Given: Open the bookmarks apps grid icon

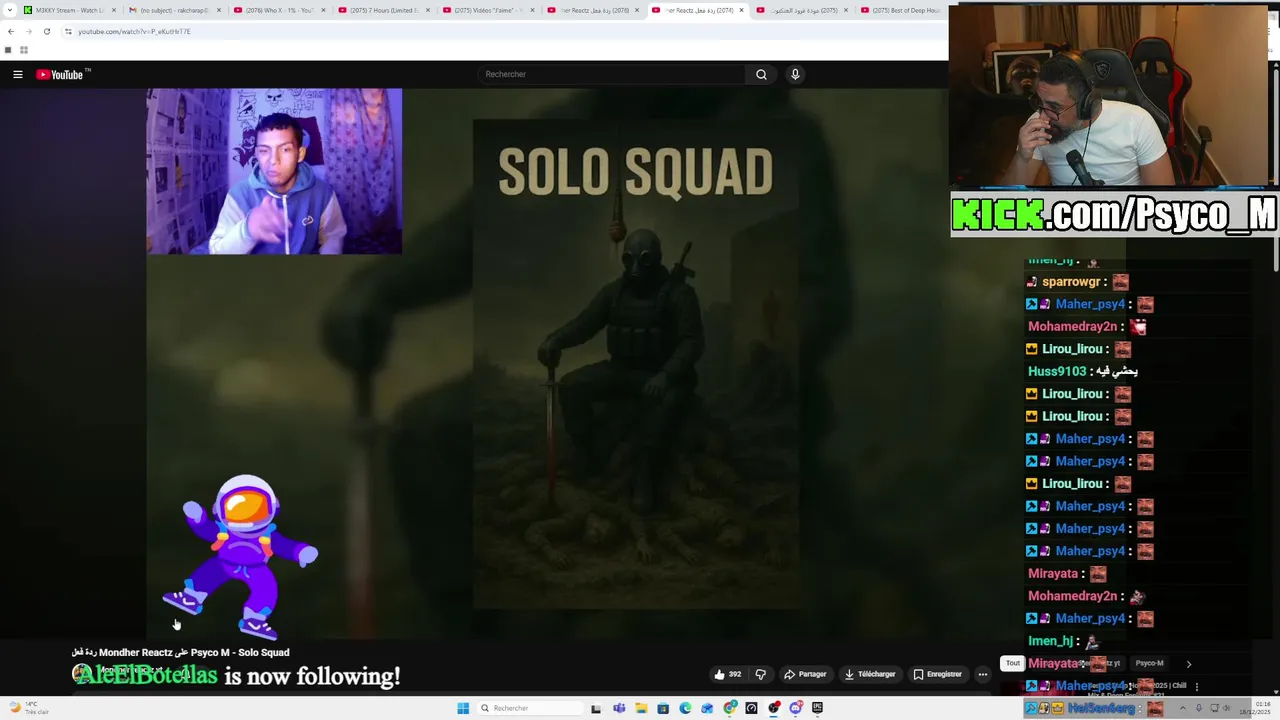Looking at the screenshot, I should click(24, 50).
